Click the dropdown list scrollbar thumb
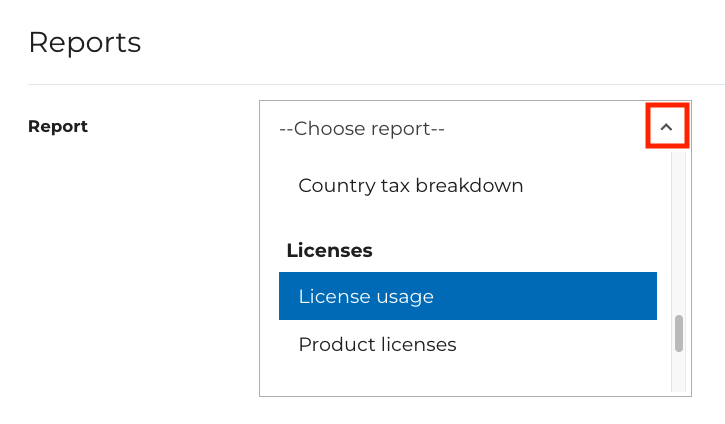725x424 pixels. tap(678, 333)
